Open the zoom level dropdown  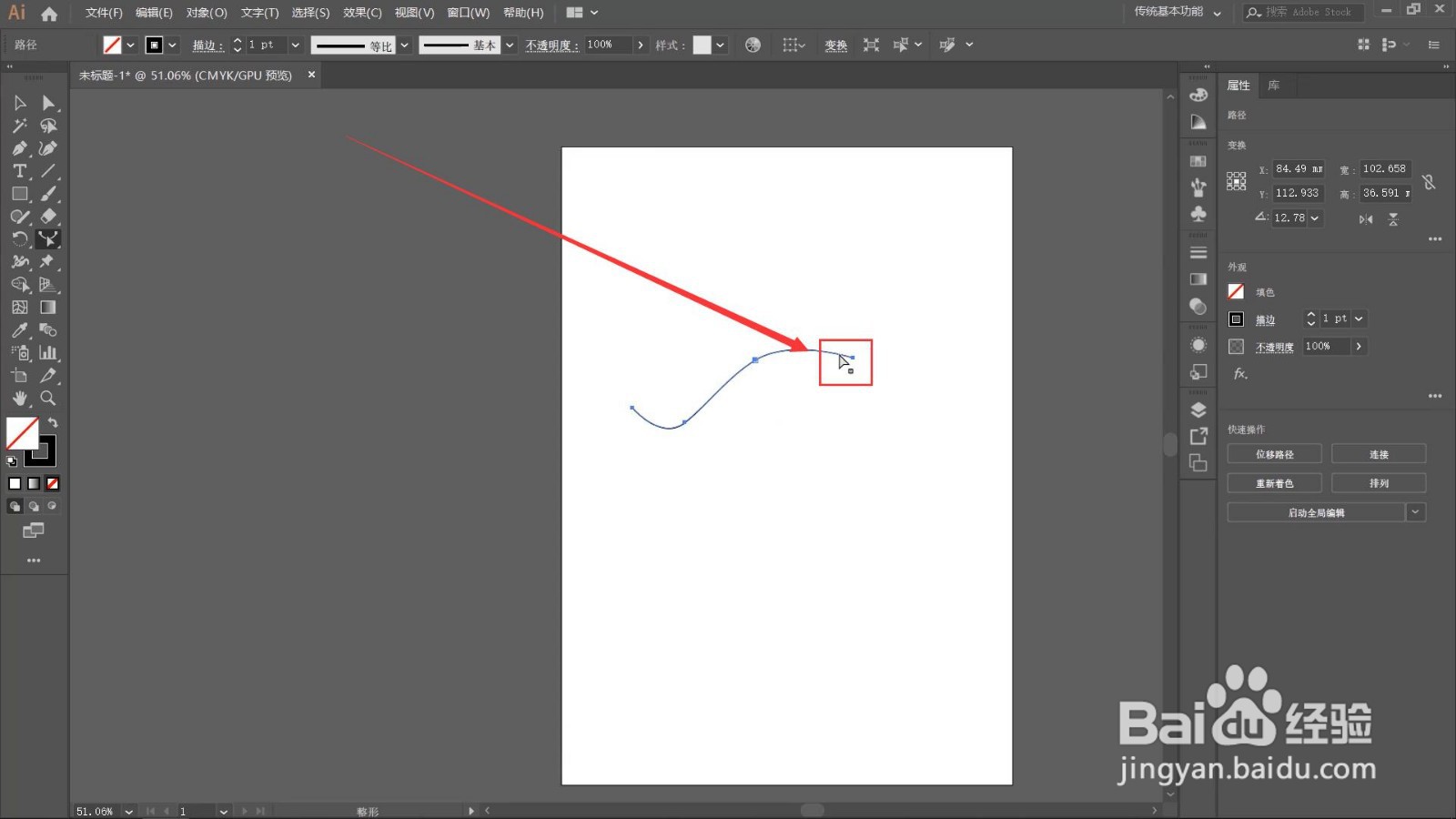(x=128, y=811)
